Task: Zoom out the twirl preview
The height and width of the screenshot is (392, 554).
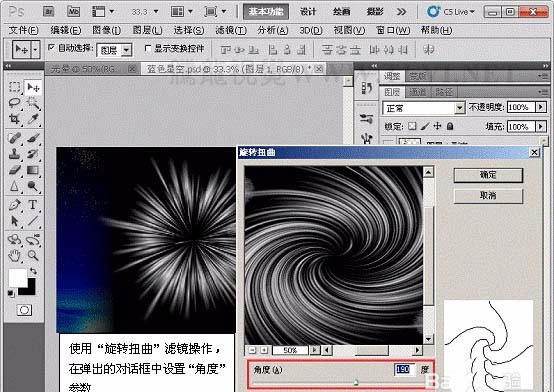Action: [x=252, y=350]
